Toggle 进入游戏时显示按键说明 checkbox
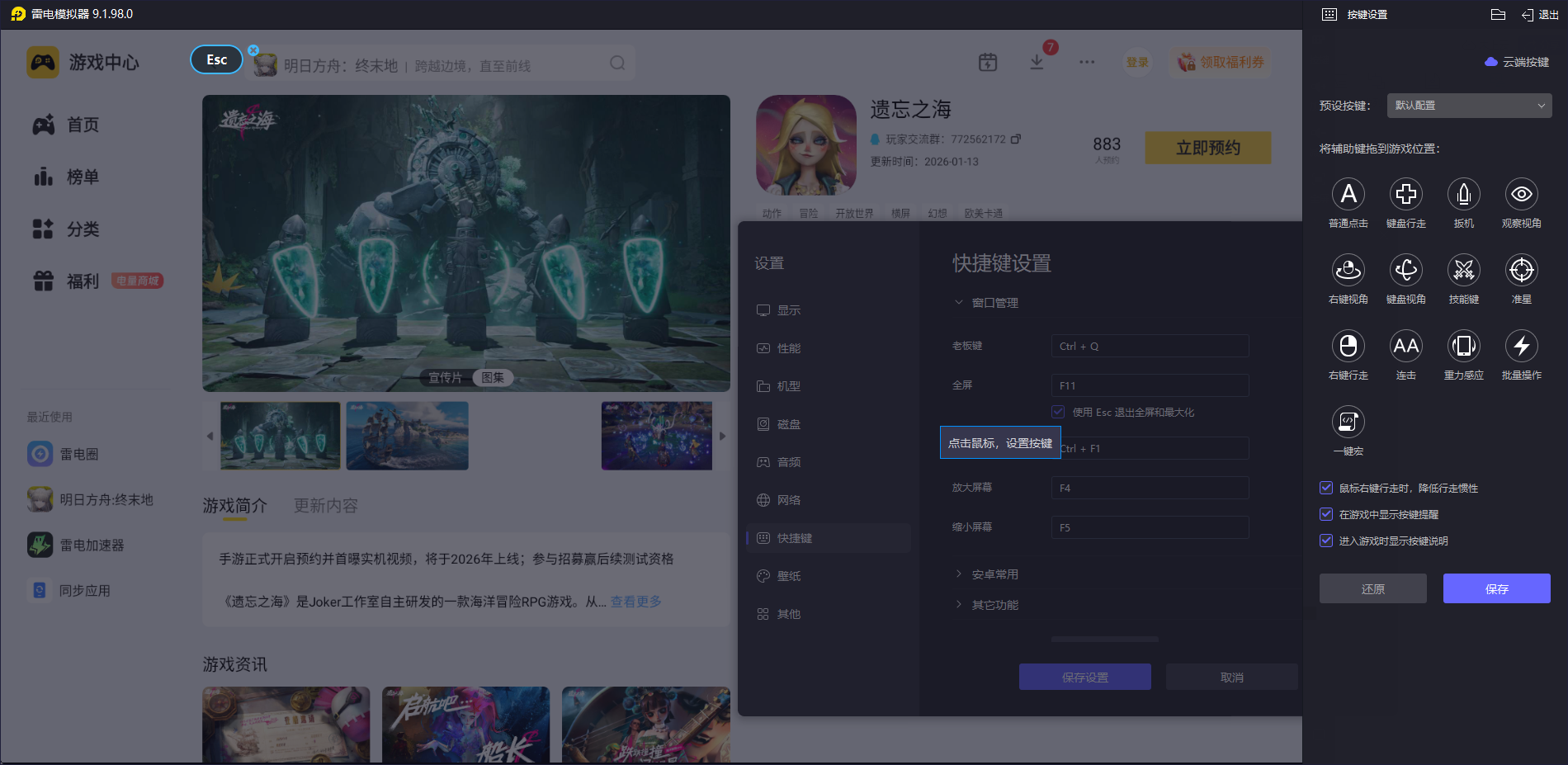 pyautogui.click(x=1326, y=541)
